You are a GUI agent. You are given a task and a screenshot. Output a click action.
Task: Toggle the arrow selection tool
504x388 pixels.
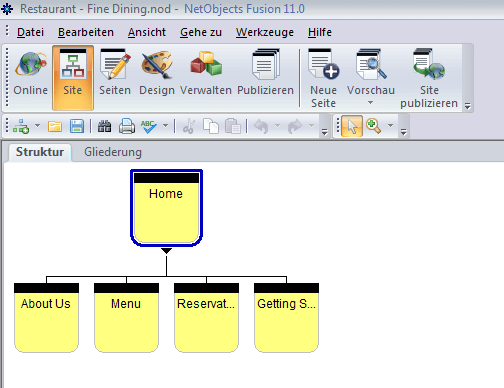point(352,126)
